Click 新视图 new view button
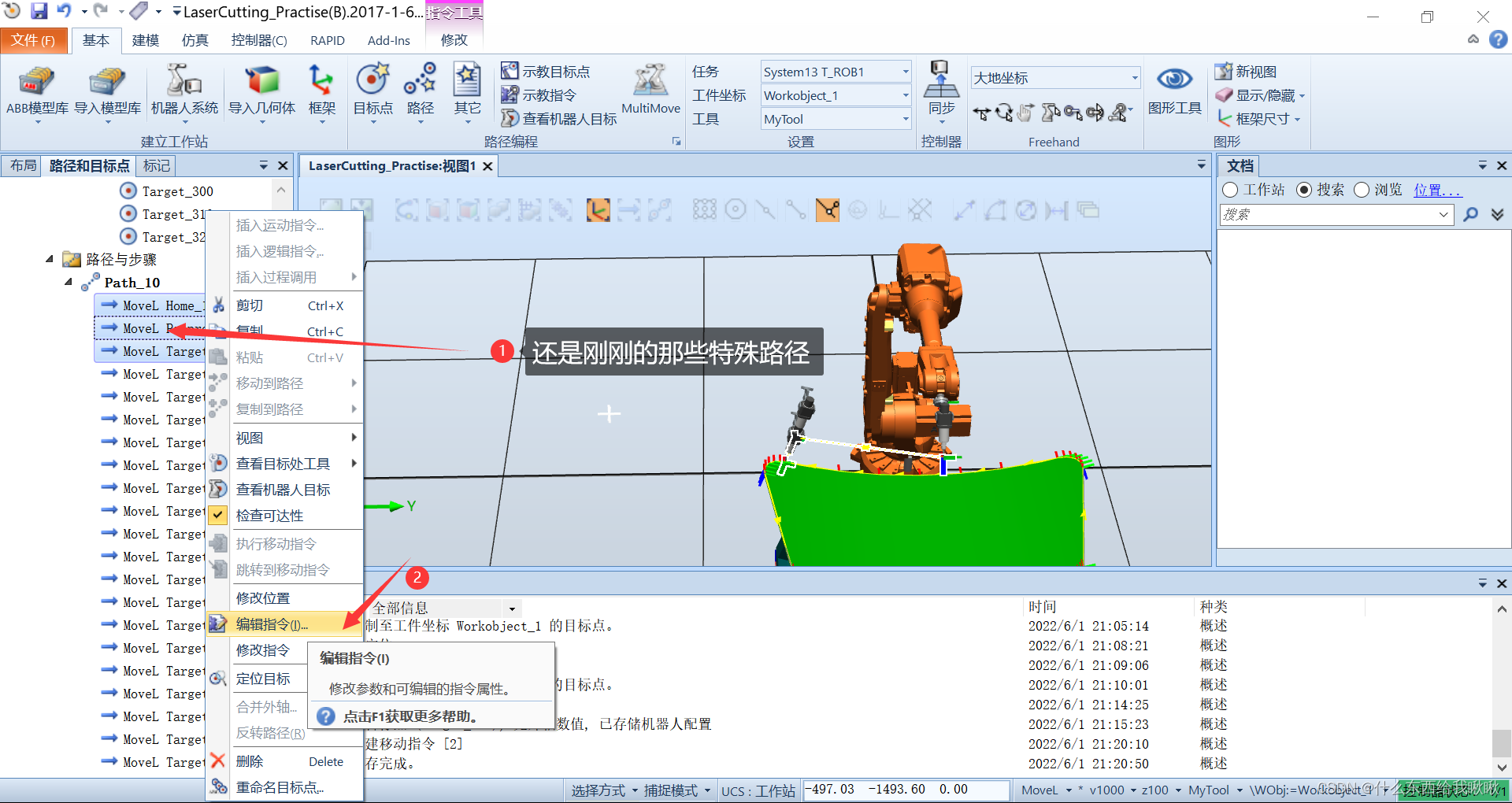This screenshot has height=803, width=1512. 1245,72
